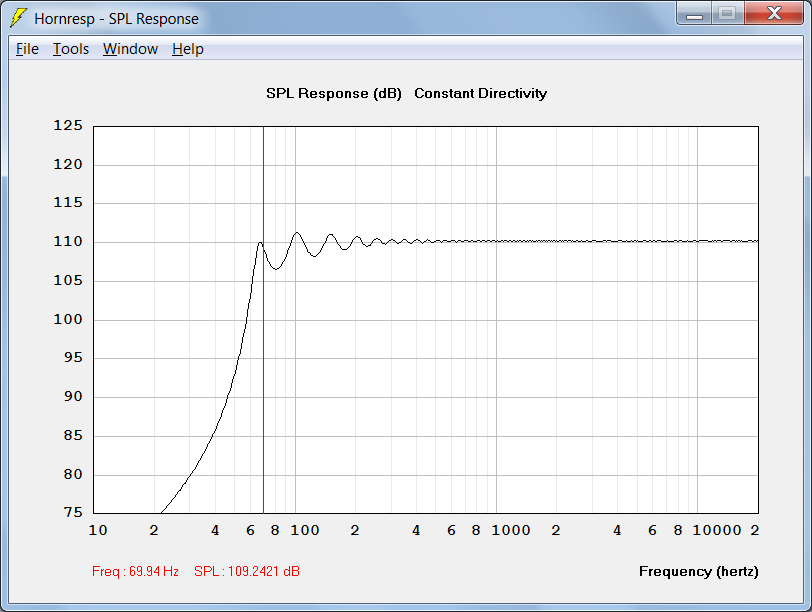Click the 125 dB axis label
The width and height of the screenshot is (812, 612).
(68, 125)
